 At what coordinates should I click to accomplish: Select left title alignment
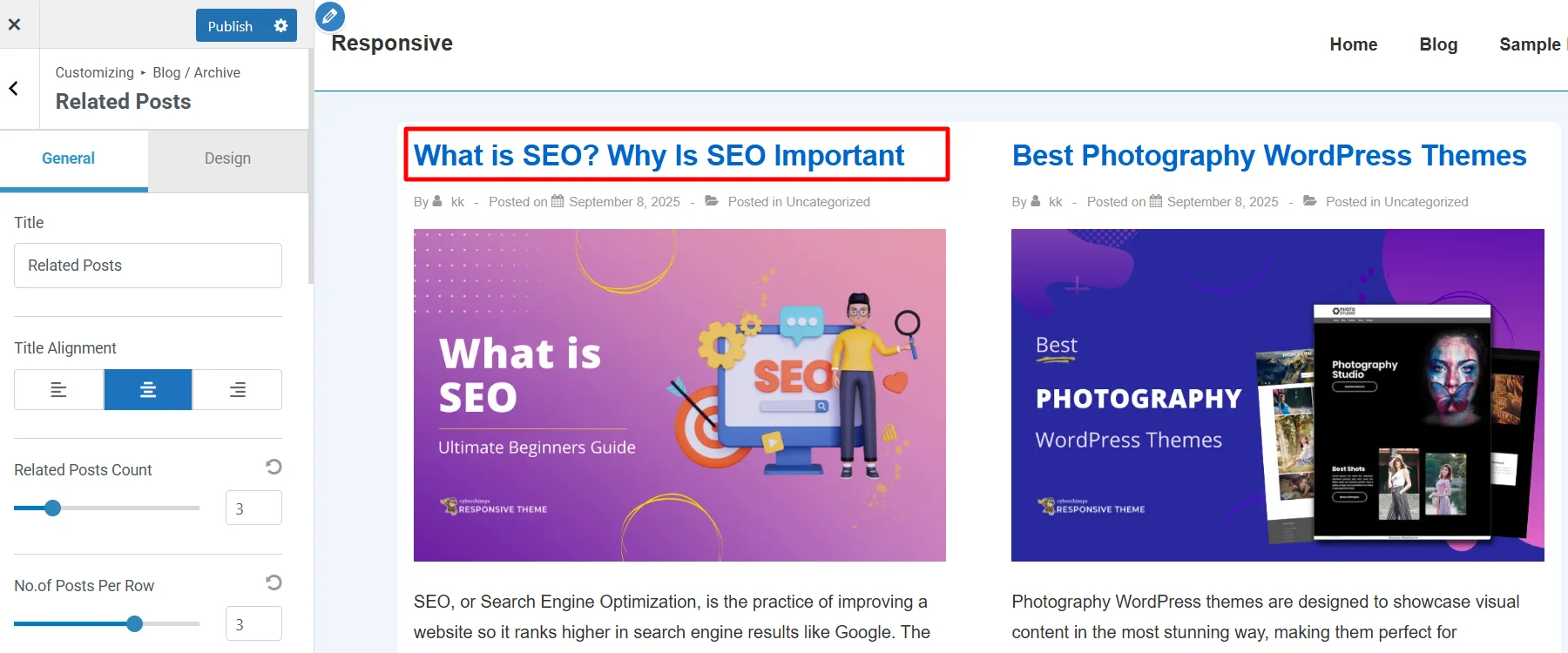[59, 389]
